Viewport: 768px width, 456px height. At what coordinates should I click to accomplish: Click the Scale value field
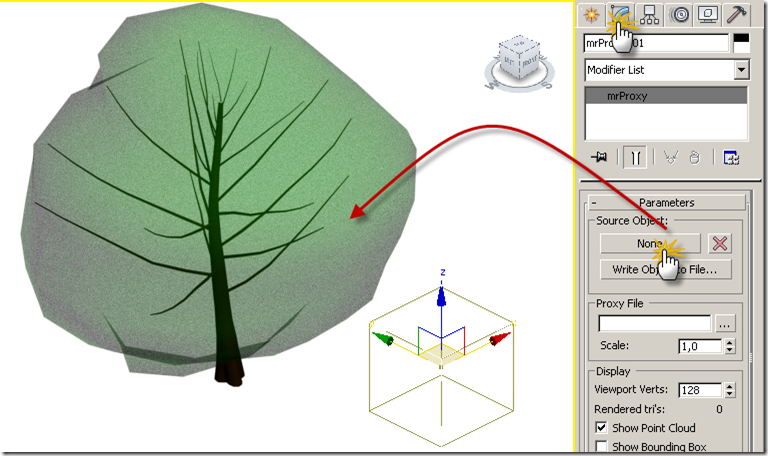point(699,346)
